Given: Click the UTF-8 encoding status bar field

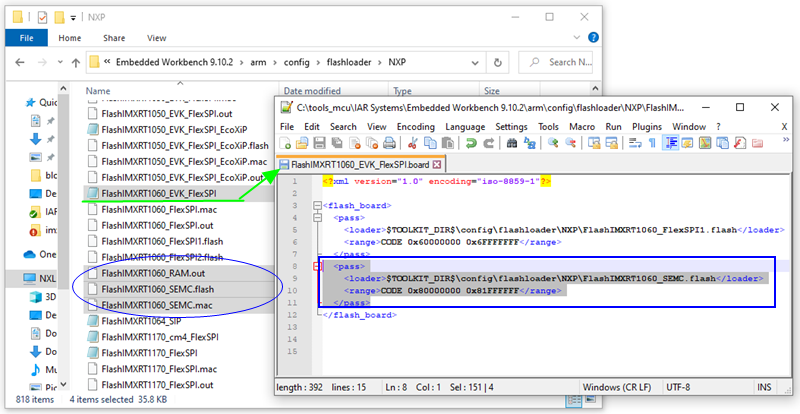Looking at the screenshot, I should 678,387.
